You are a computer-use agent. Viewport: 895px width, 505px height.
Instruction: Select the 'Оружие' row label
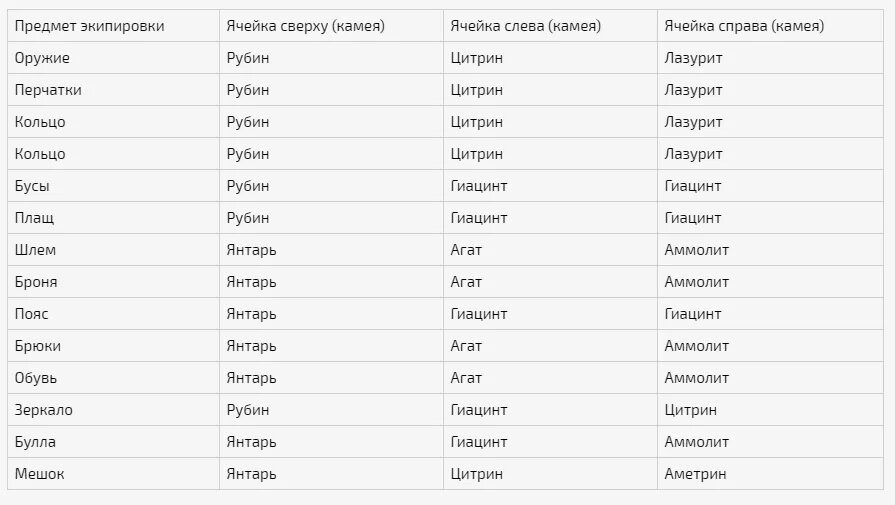click(x=113, y=58)
